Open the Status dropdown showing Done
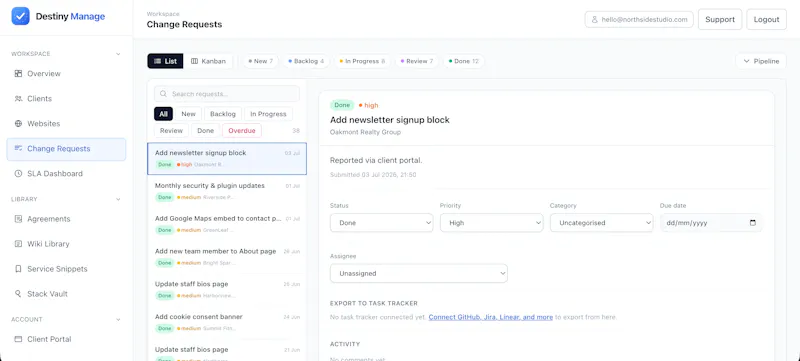The width and height of the screenshot is (800, 361). 382,223
